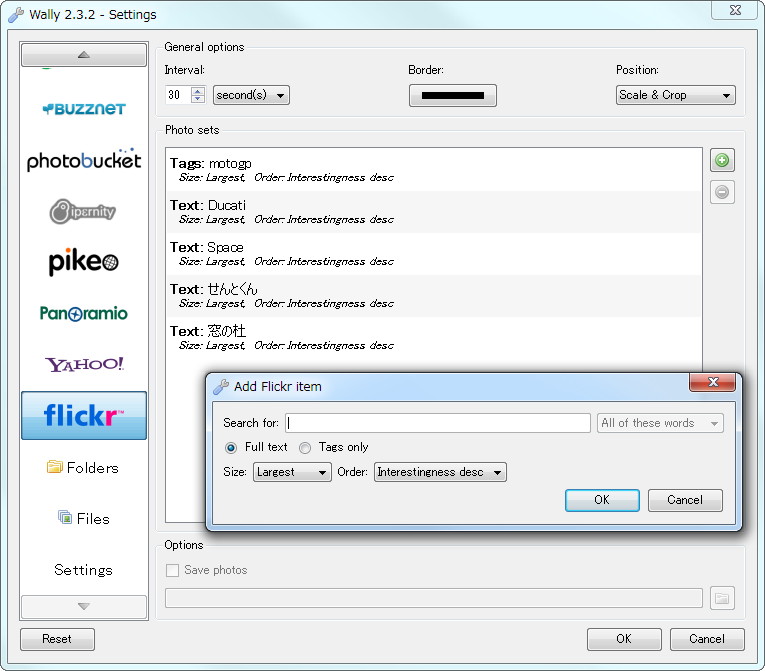
Task: Click the black Border color swatch
Action: point(453,95)
